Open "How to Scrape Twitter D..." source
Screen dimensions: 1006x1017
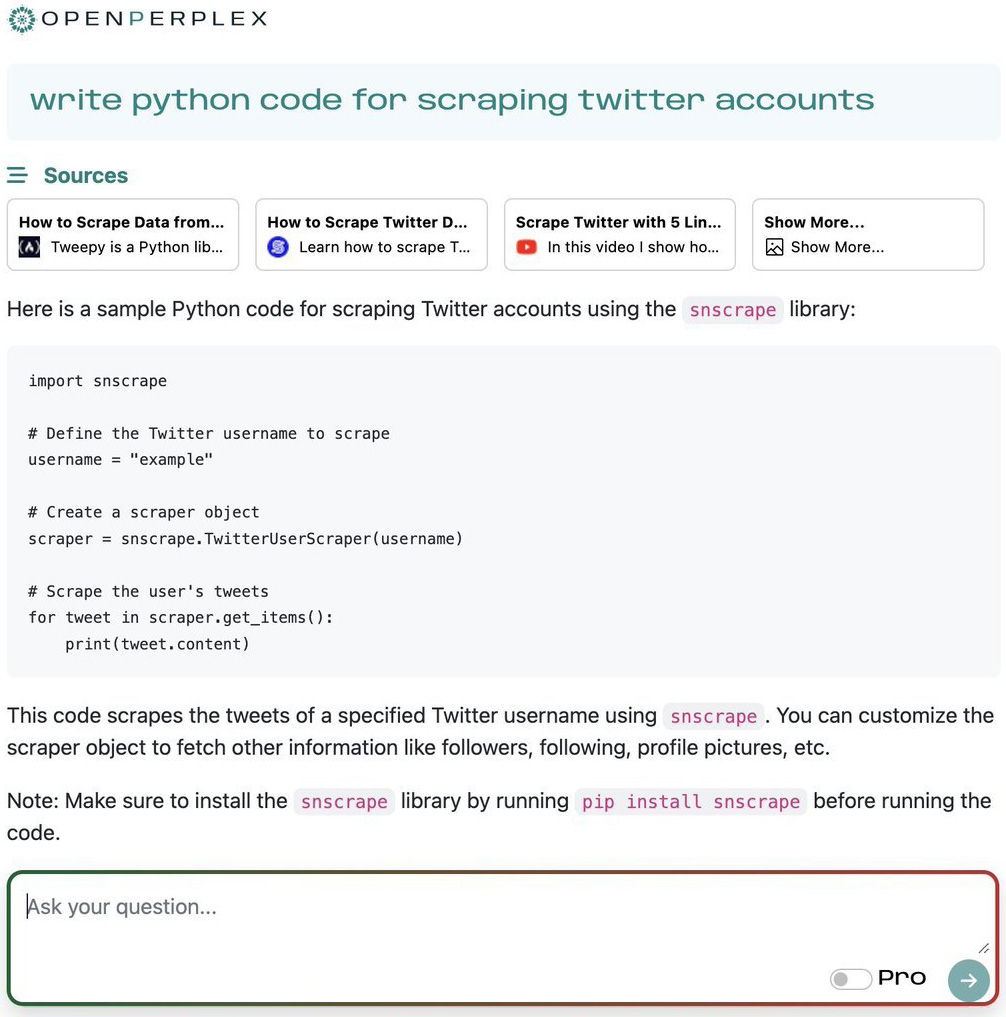[x=368, y=222]
